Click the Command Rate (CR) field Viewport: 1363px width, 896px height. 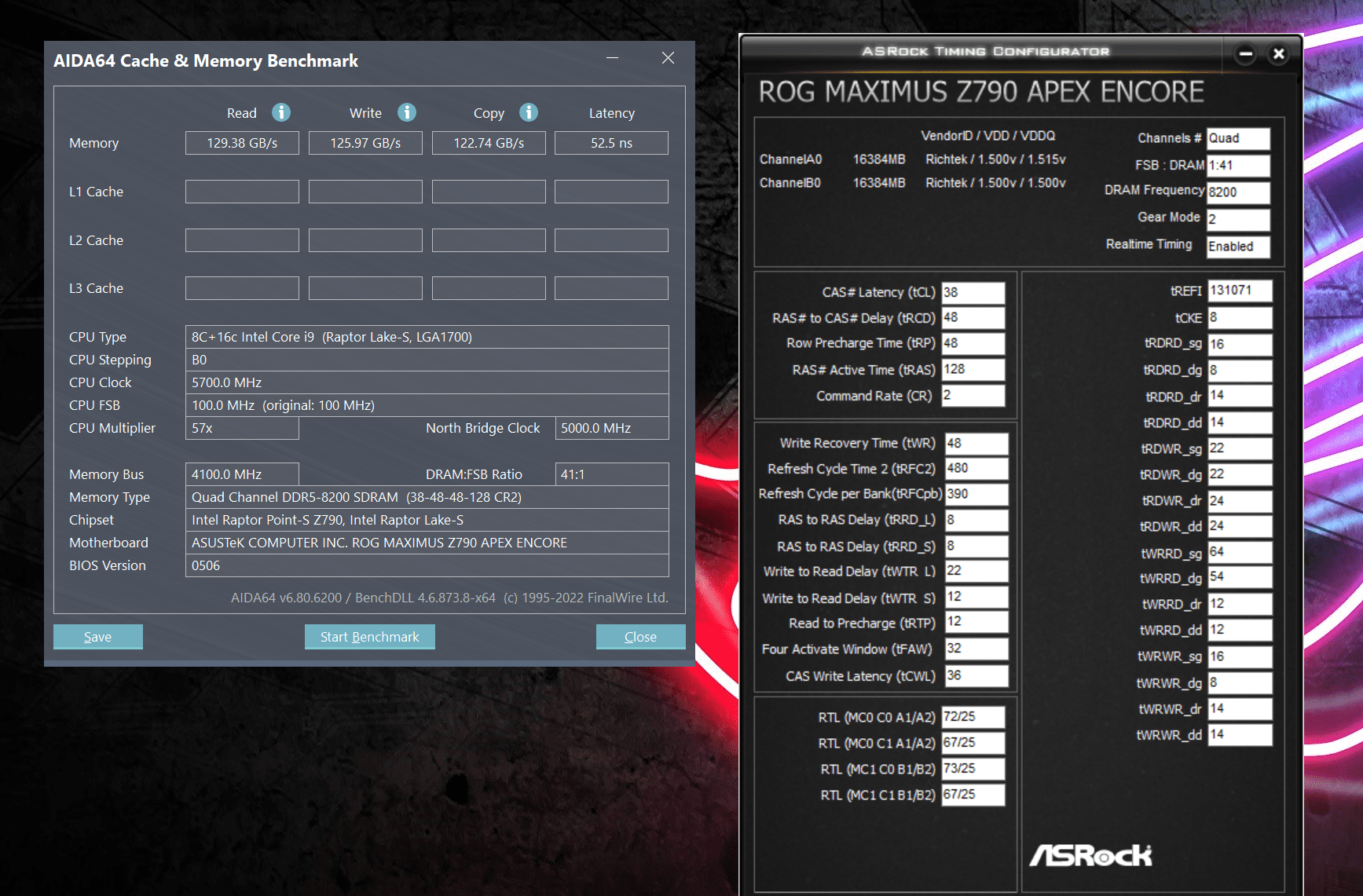pos(973,395)
